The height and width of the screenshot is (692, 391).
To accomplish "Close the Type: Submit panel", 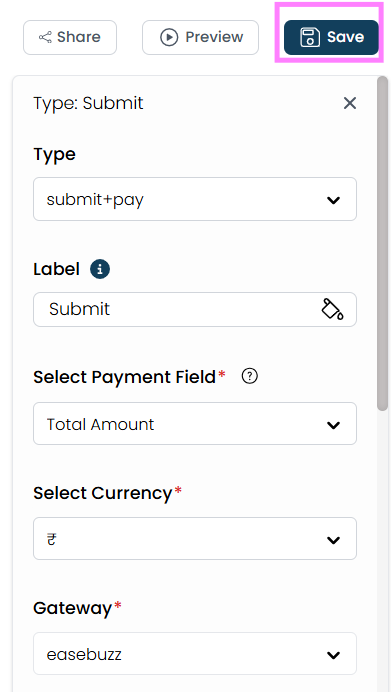I will tap(350, 103).
